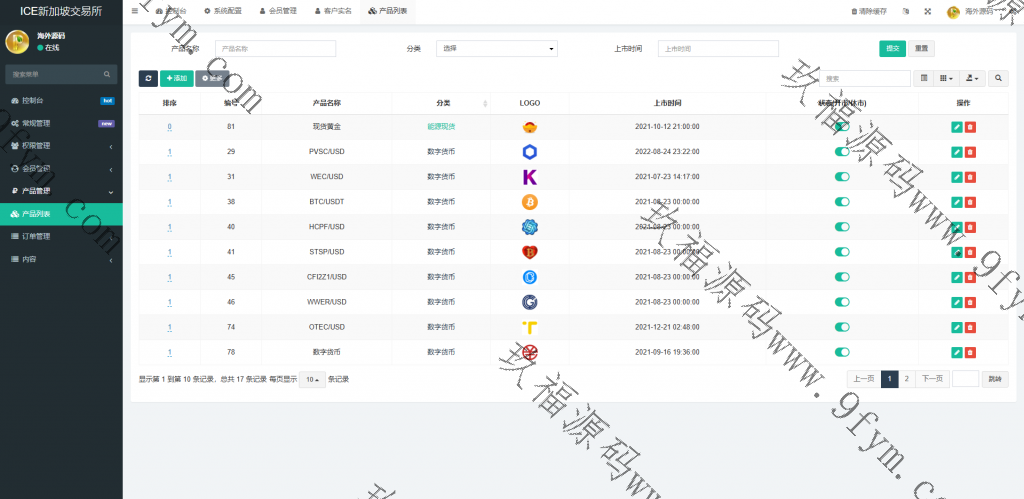Toggle status switch in CFI2Z1/USD row

click(x=842, y=277)
